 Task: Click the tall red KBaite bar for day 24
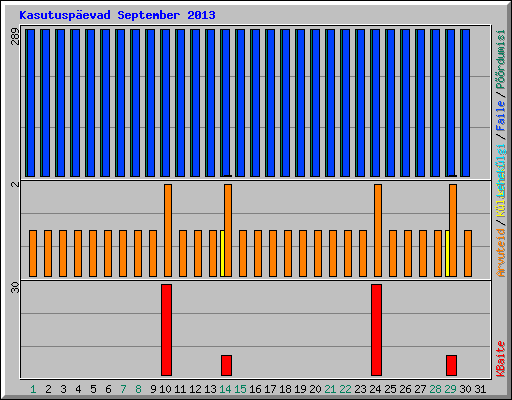click(x=376, y=330)
